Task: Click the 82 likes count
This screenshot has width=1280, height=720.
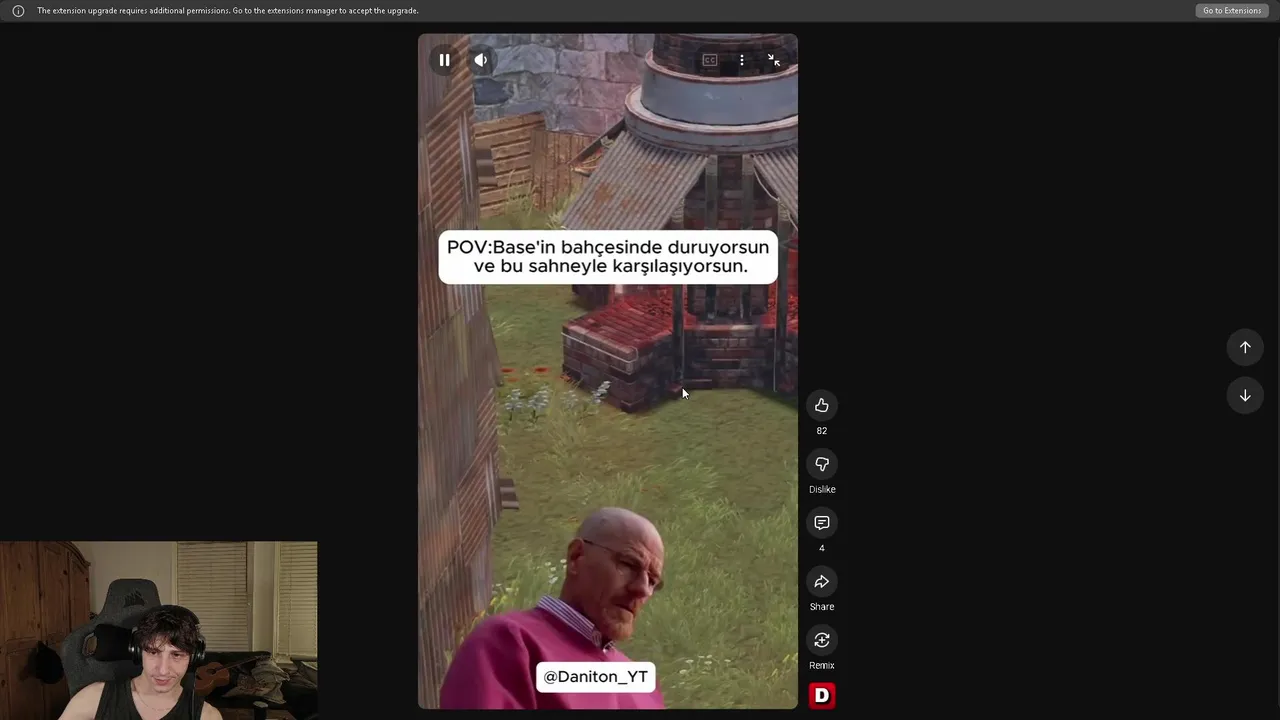Action: [x=822, y=431]
